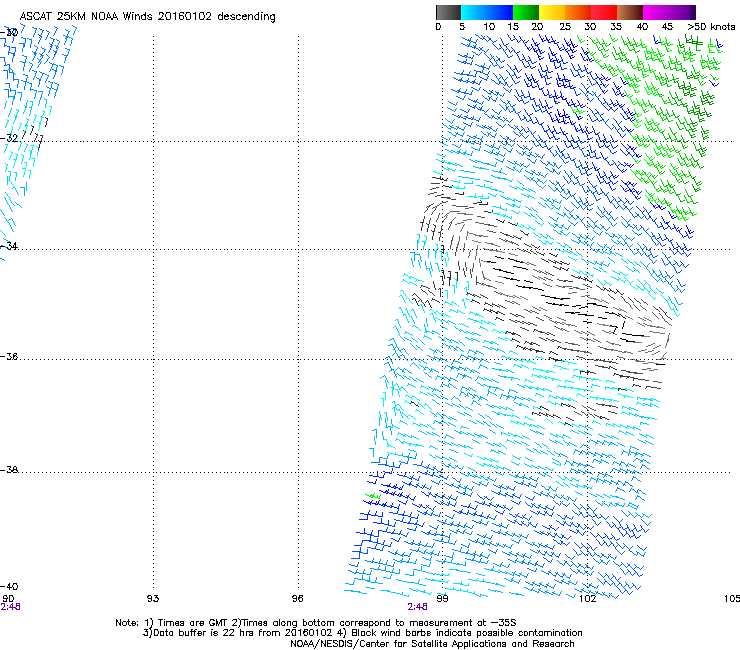Click the latitude label -38
740x650 pixels.
pos(9,470)
